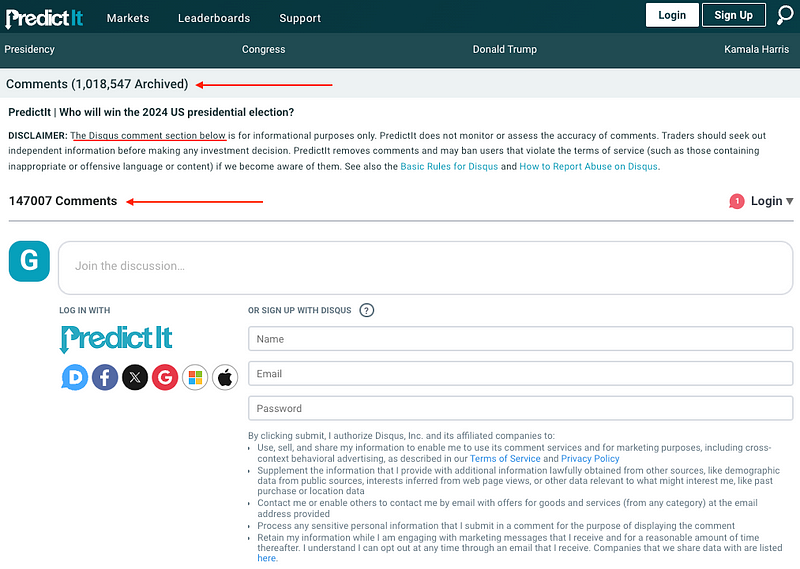Click the G user avatar
The width and height of the screenshot is (800, 569).
[x=29, y=261]
